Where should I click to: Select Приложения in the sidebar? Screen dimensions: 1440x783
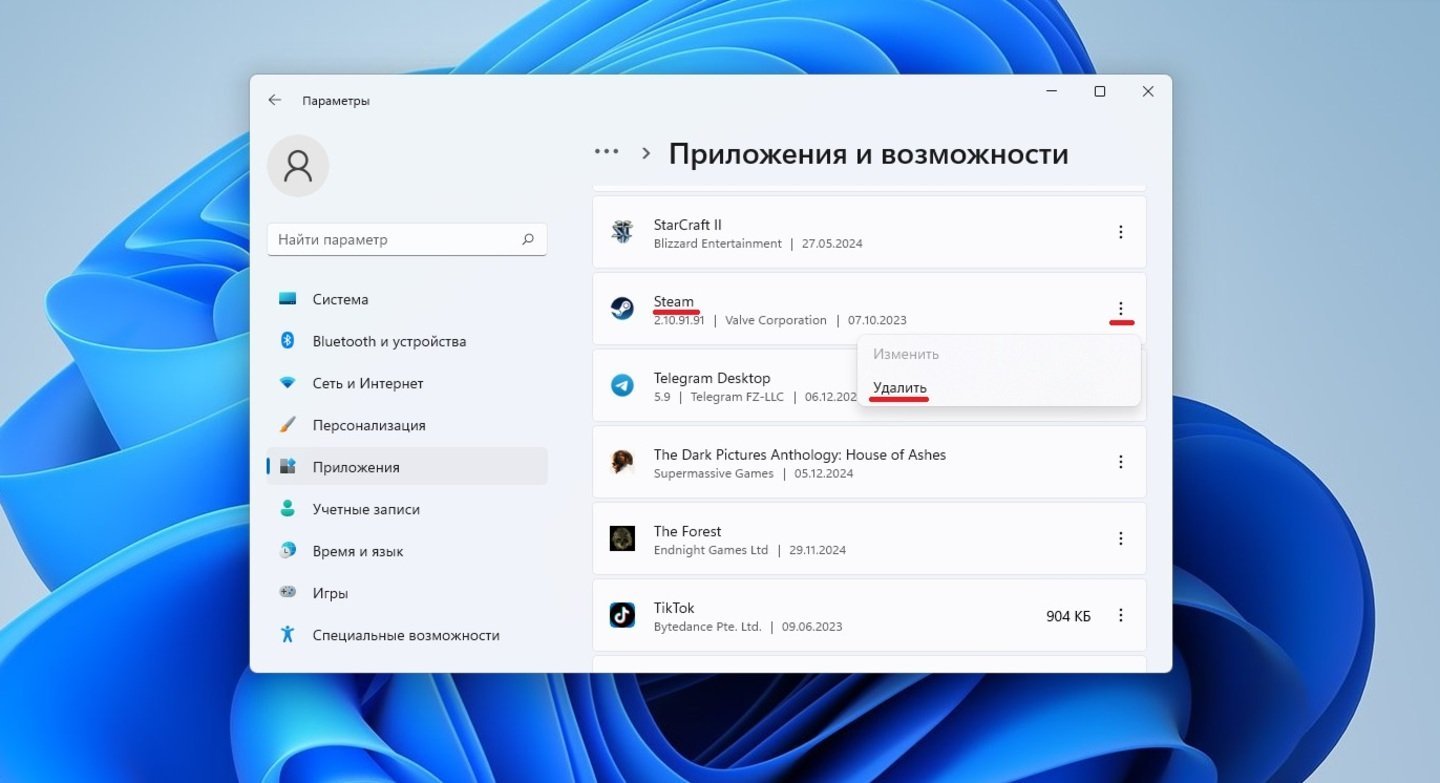tap(407, 467)
